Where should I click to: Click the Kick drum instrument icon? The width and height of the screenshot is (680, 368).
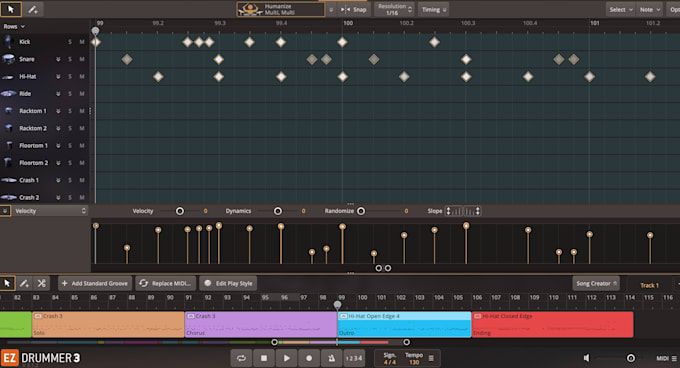coord(8,42)
